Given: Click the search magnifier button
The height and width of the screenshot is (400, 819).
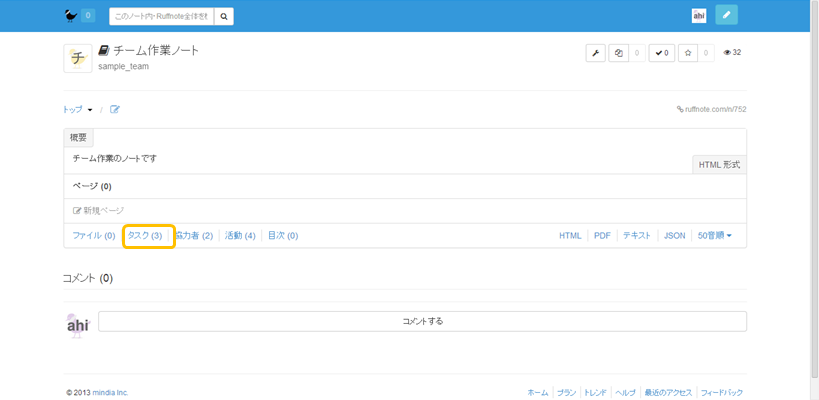Looking at the screenshot, I should (x=224, y=16).
